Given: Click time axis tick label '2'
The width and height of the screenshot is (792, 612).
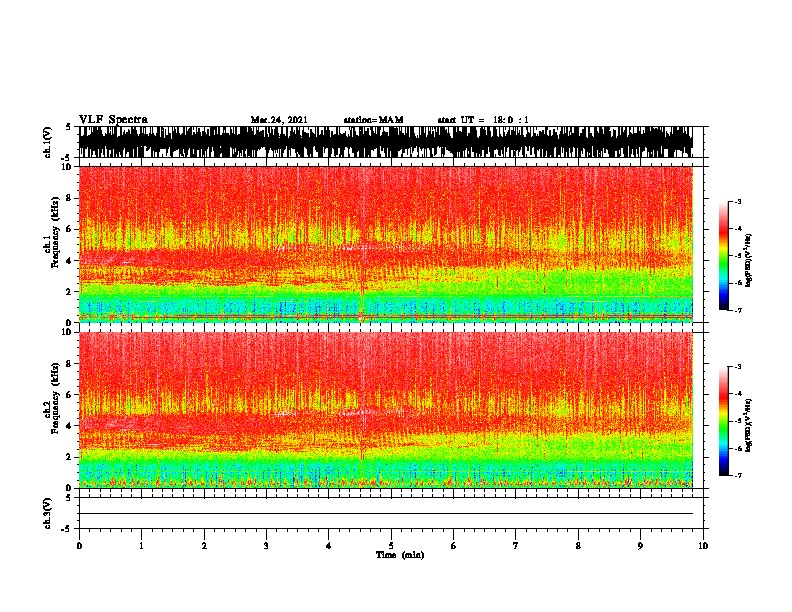Looking at the screenshot, I should (204, 546).
